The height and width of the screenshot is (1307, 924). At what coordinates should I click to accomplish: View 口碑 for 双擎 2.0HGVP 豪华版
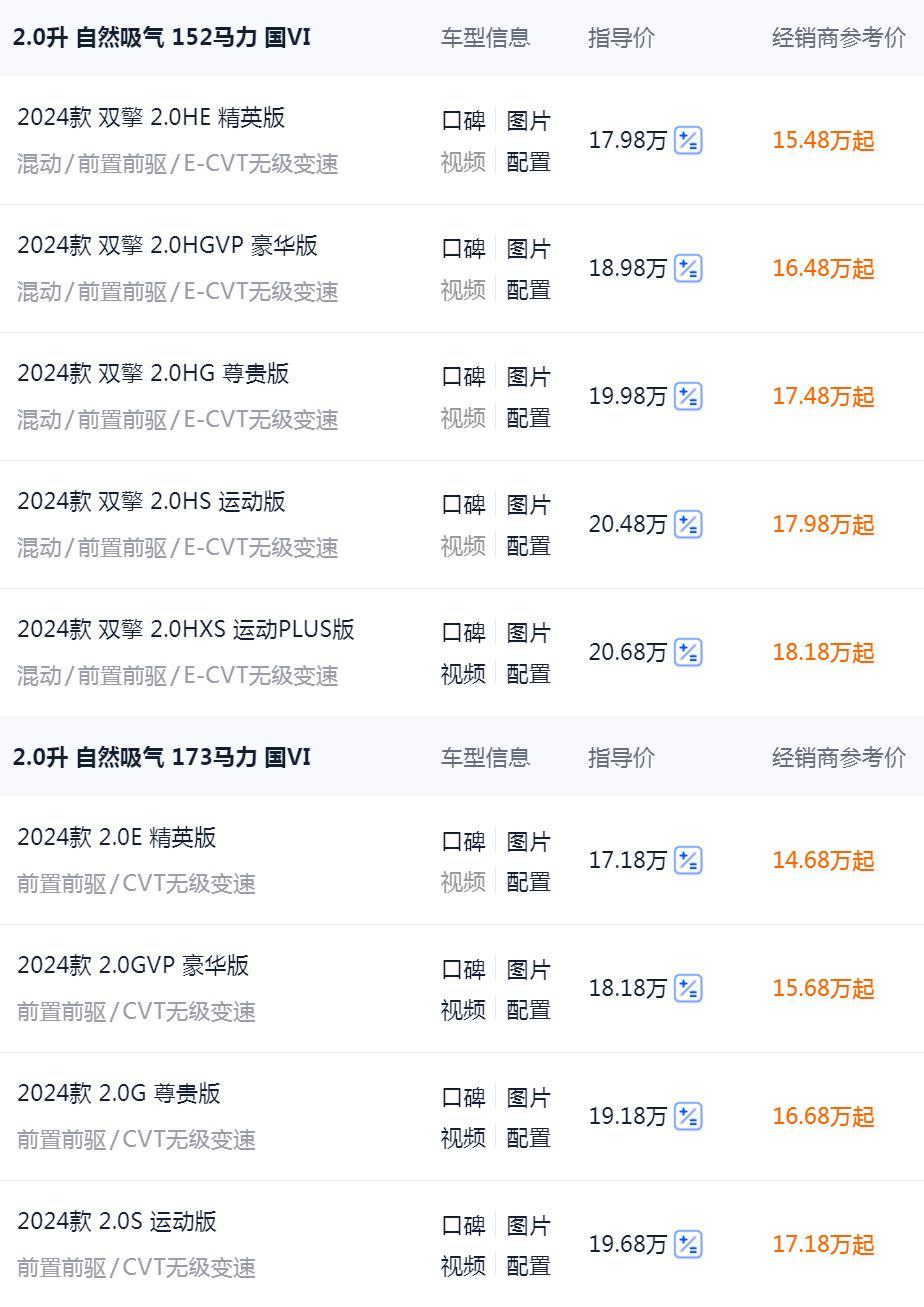[x=463, y=249]
